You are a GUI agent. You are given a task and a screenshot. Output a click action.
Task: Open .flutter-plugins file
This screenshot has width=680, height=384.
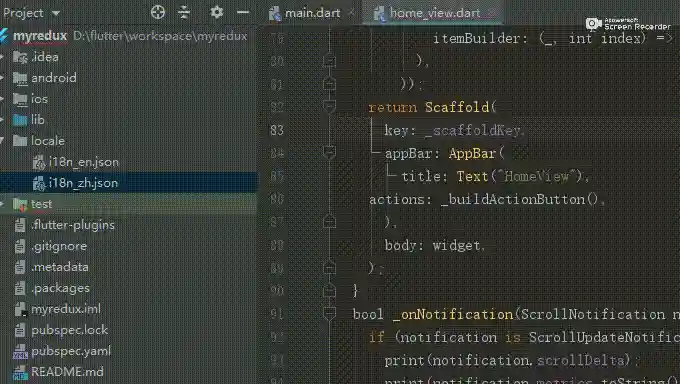[73, 225]
